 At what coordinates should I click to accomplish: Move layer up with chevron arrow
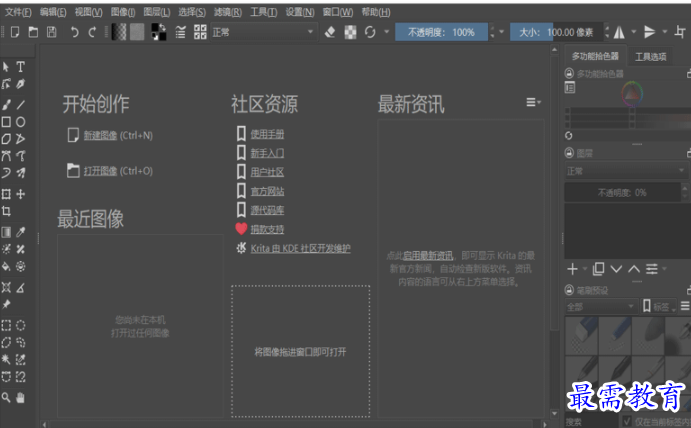(634, 269)
